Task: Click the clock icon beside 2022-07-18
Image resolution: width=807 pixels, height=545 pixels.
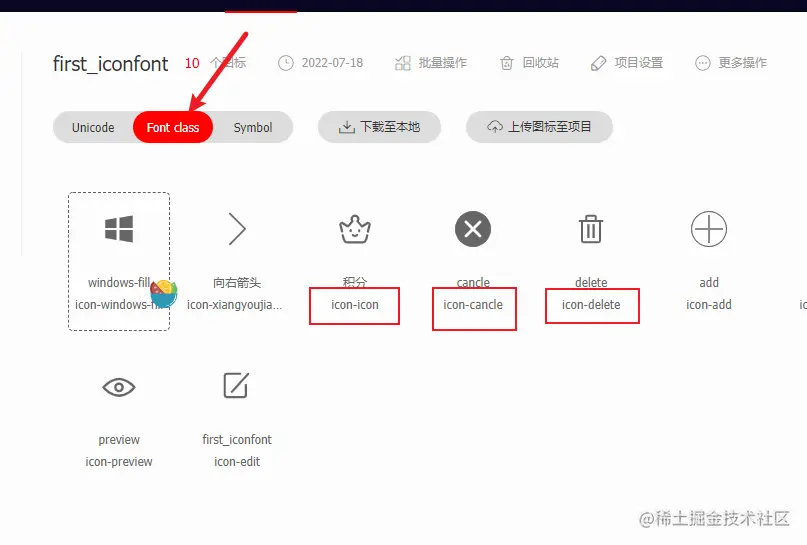Action: [x=286, y=63]
